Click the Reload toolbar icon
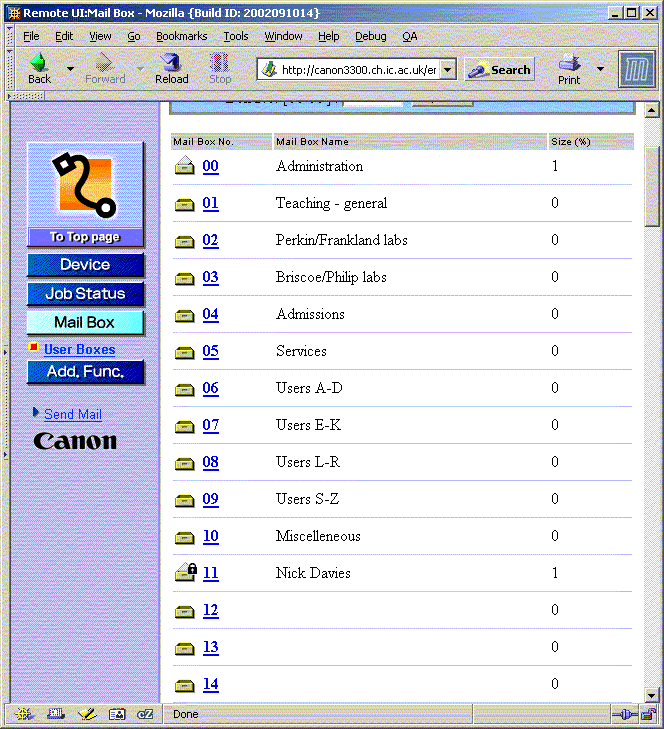Viewport: 664px width, 729px height. click(171, 67)
